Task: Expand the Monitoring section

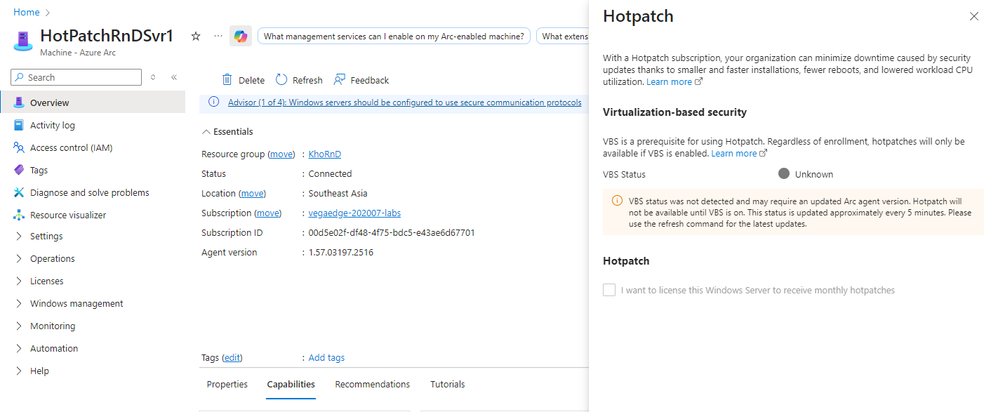Action: click(x=19, y=326)
